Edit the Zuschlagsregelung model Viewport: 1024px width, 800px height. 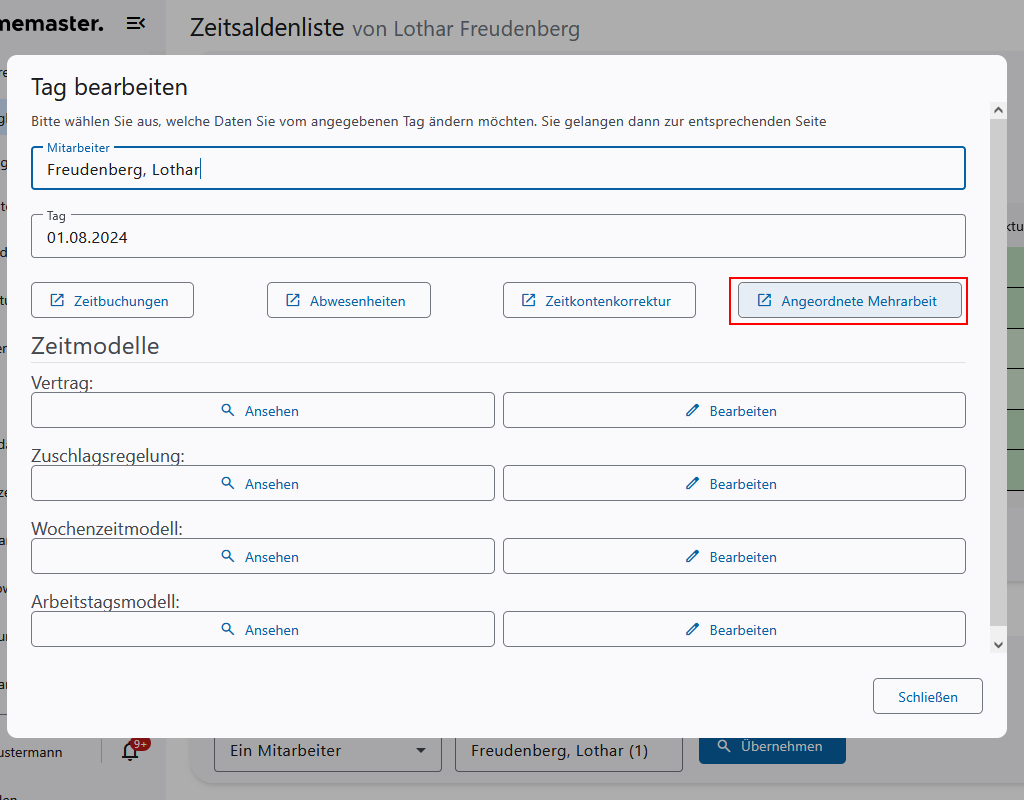click(x=733, y=483)
